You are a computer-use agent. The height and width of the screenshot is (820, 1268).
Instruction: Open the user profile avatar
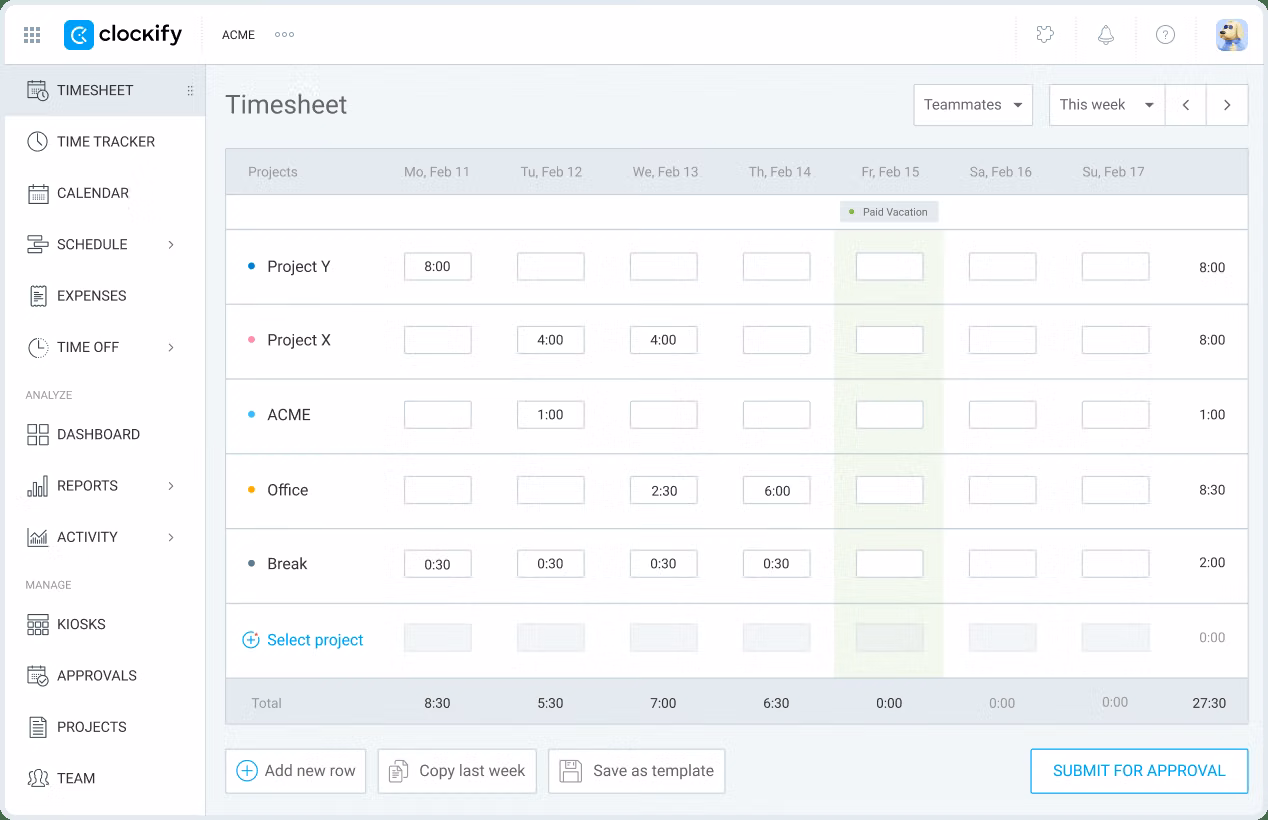[x=1231, y=35]
